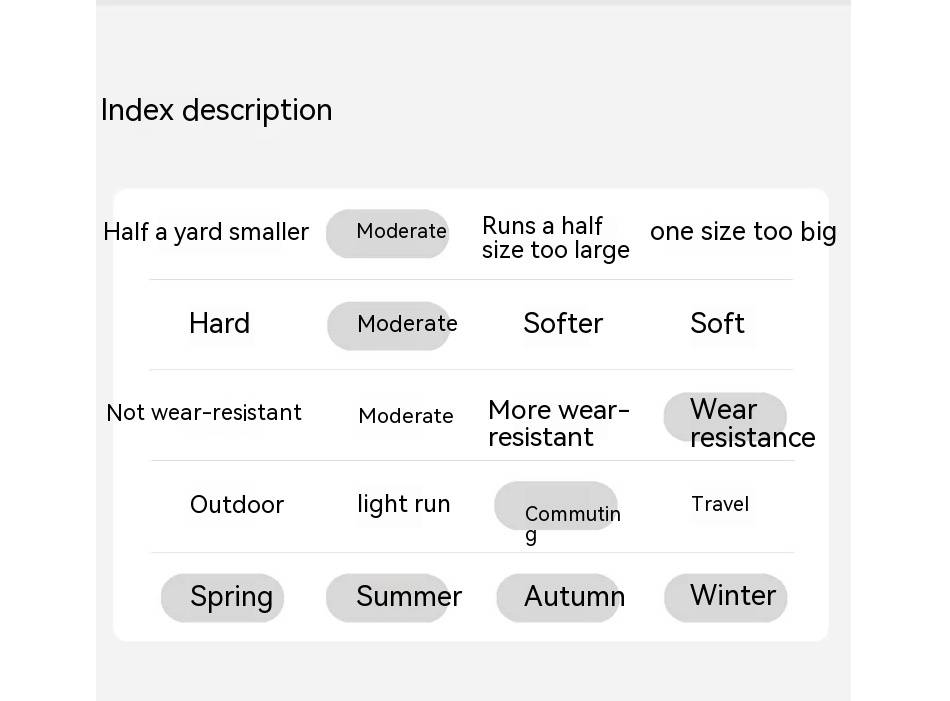Select Moderate in the wear-resistance row

click(406, 416)
